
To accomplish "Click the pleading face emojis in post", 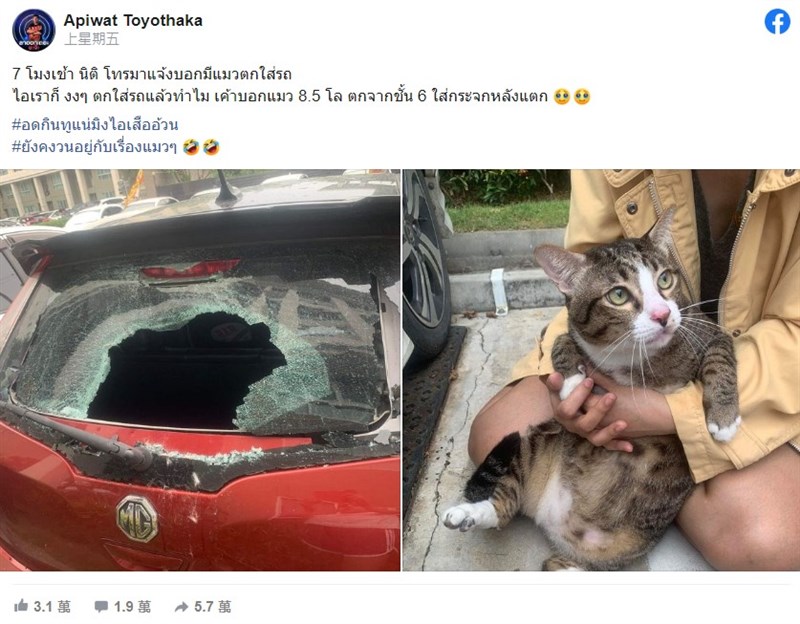I will tap(572, 96).
